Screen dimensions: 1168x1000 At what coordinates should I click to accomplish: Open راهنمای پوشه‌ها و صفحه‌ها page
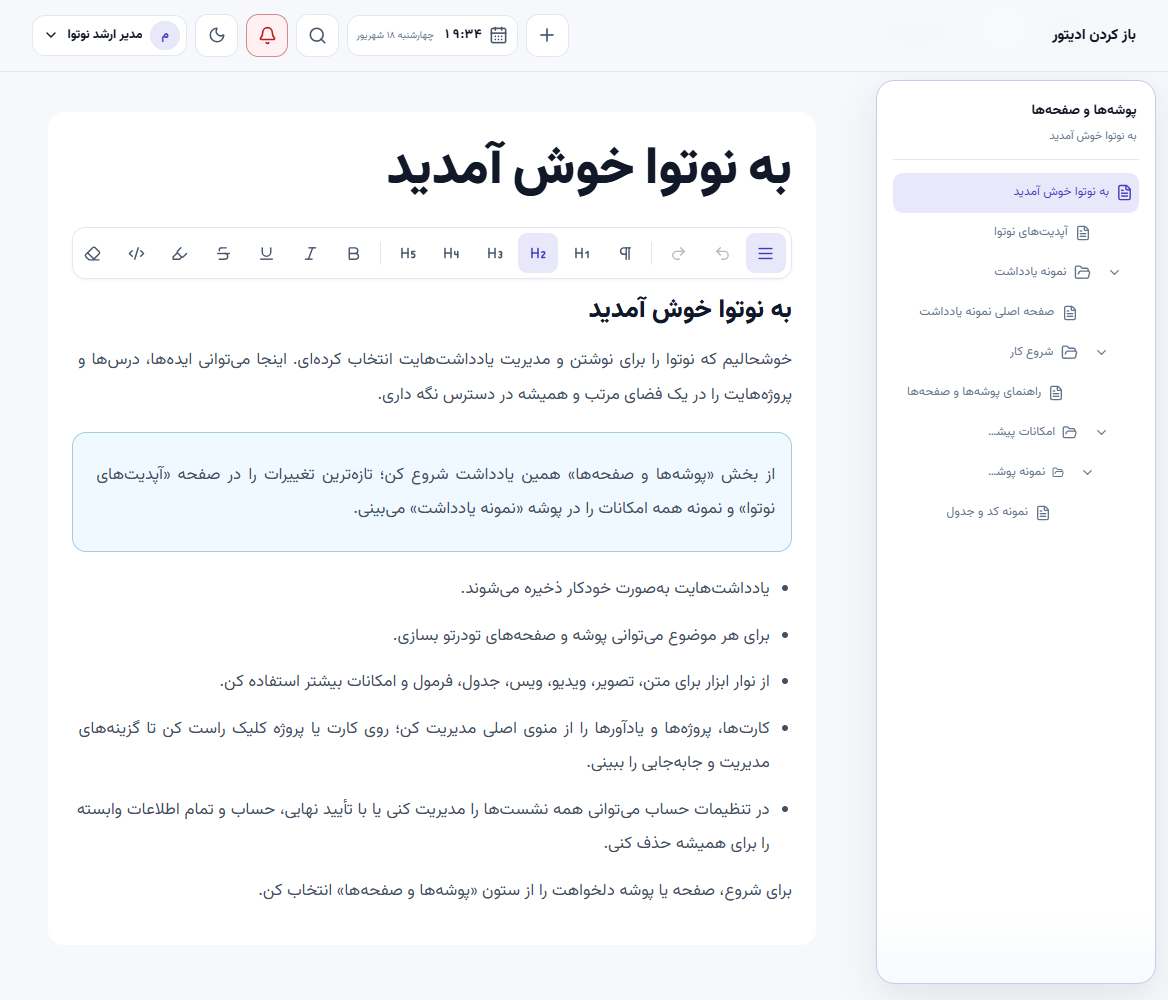(x=974, y=392)
